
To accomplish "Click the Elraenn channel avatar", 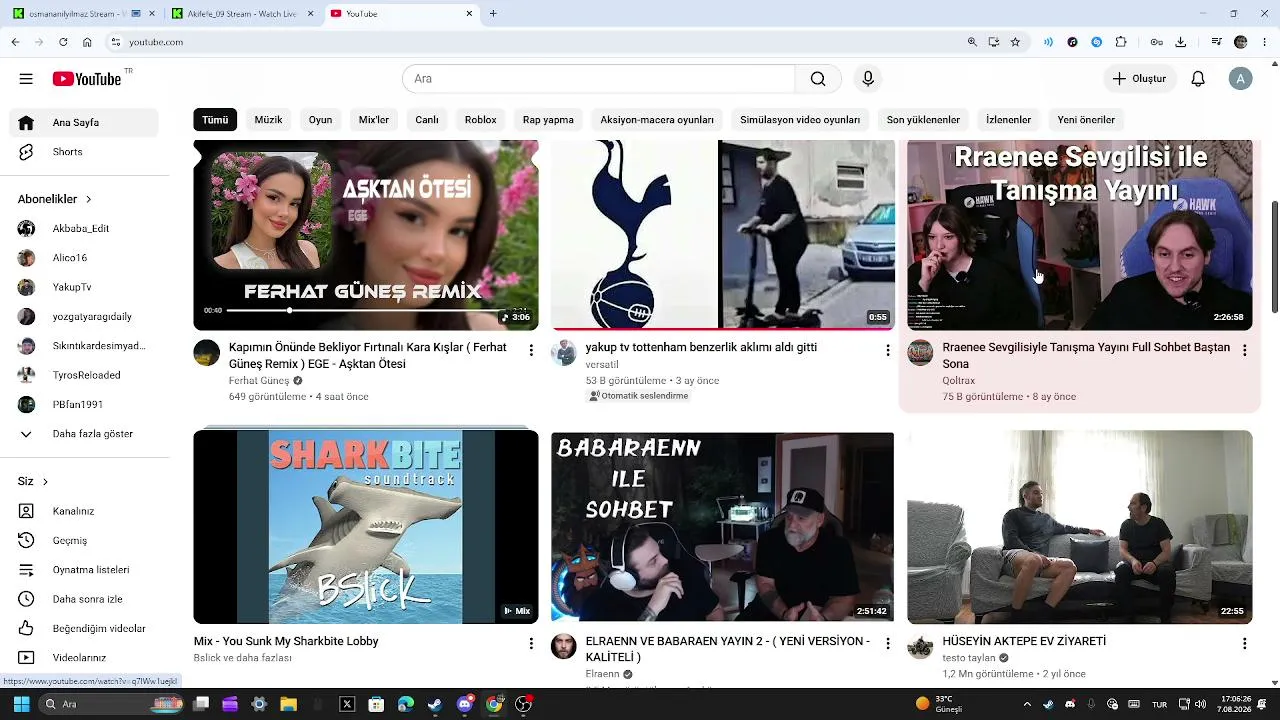I will click(564, 646).
